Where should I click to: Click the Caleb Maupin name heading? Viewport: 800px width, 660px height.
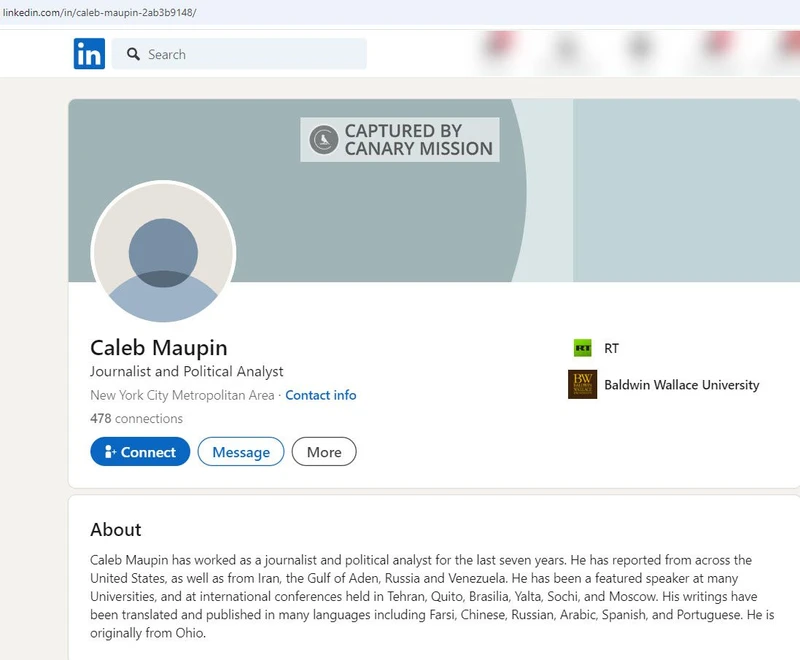click(x=156, y=346)
